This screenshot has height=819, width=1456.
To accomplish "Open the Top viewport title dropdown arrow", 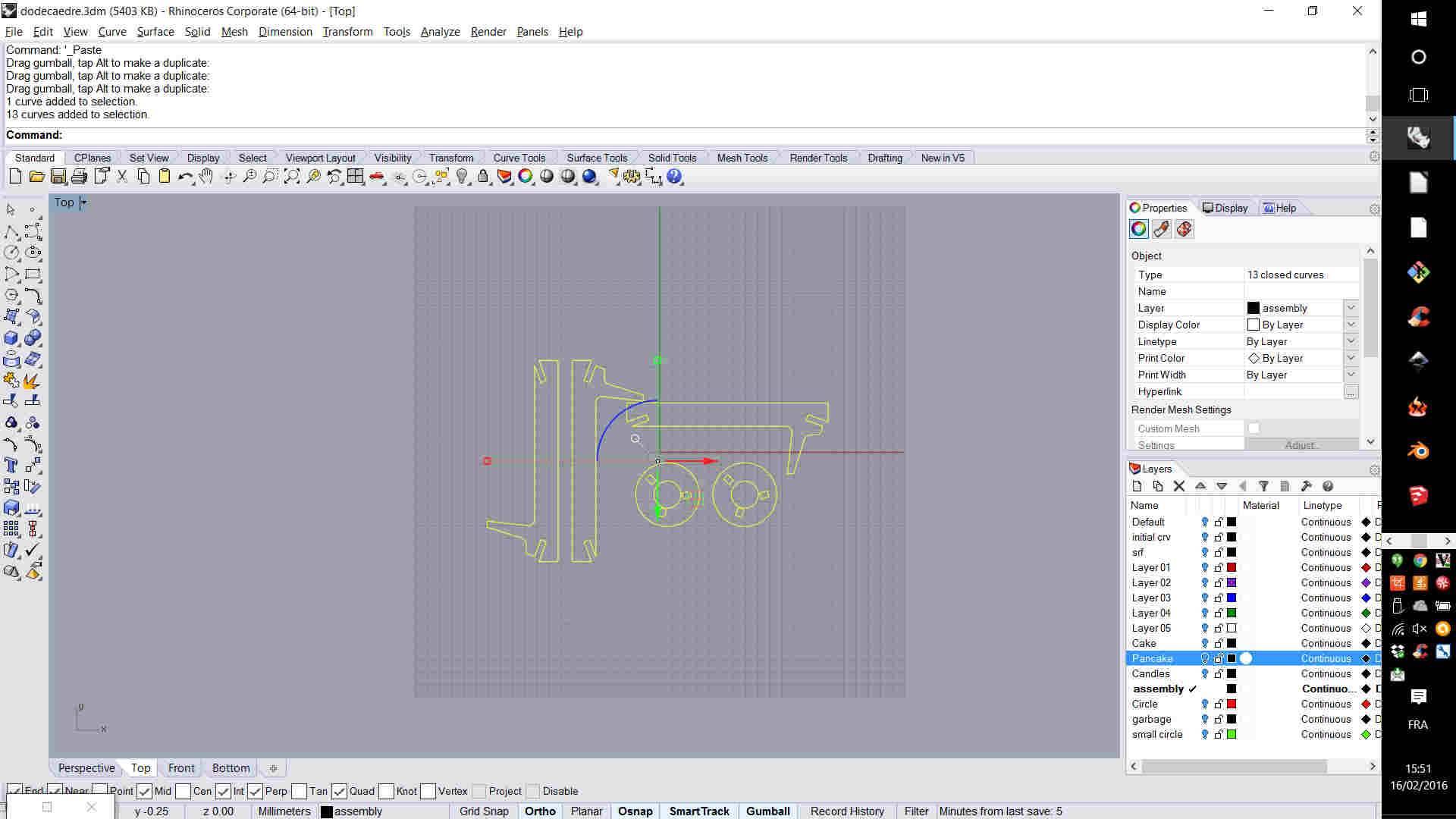I will pos(83,202).
